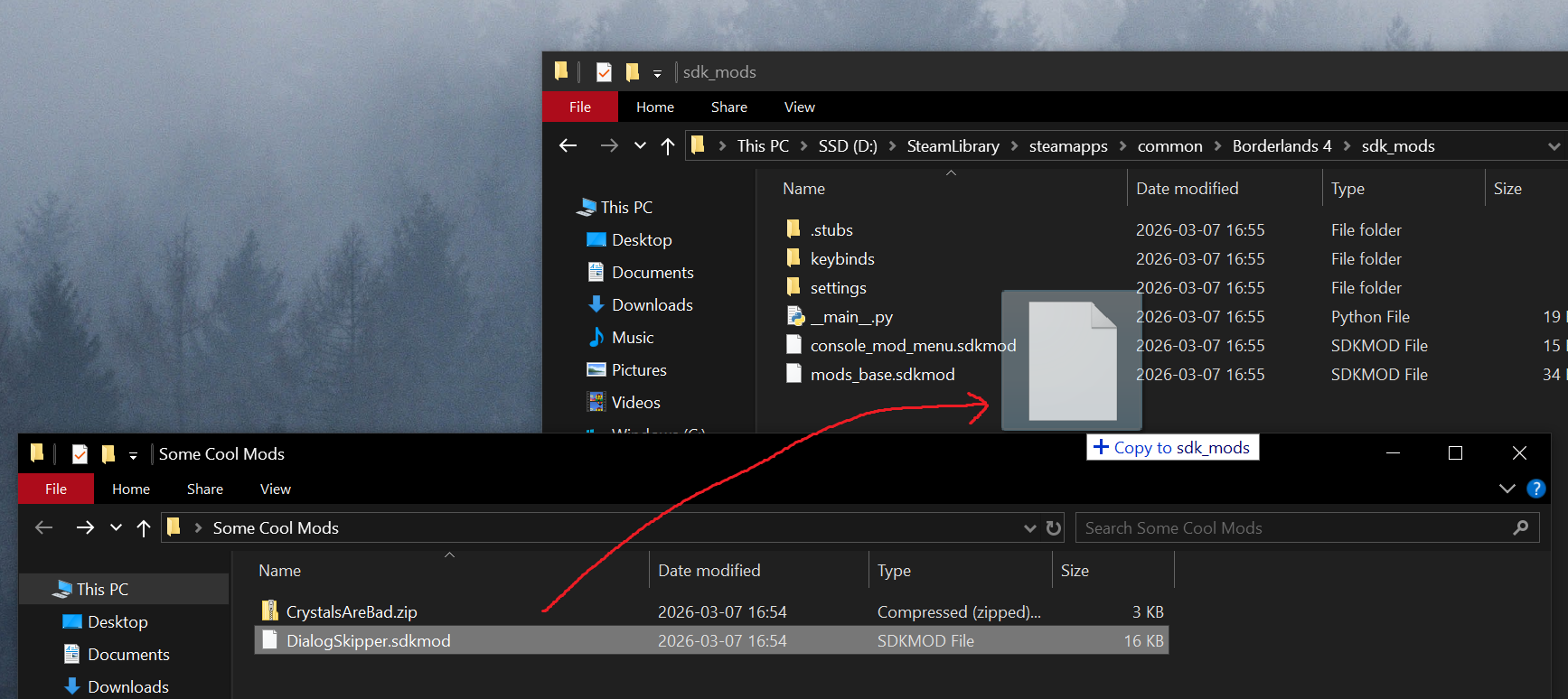The width and height of the screenshot is (1568, 699).
Task: Open the File menu in Some Cool Mods
Action: (56, 489)
